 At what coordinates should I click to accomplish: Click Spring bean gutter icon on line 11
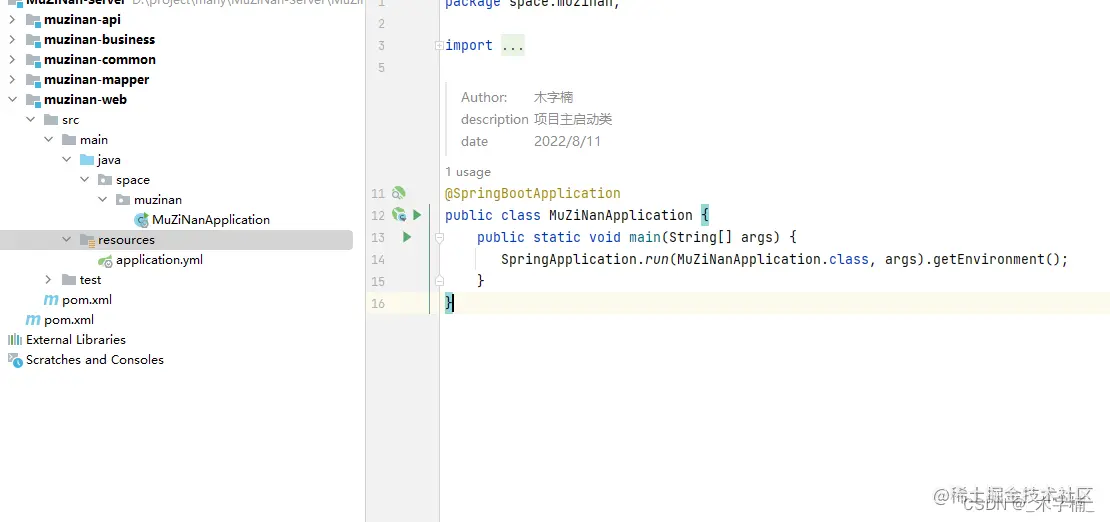click(399, 193)
